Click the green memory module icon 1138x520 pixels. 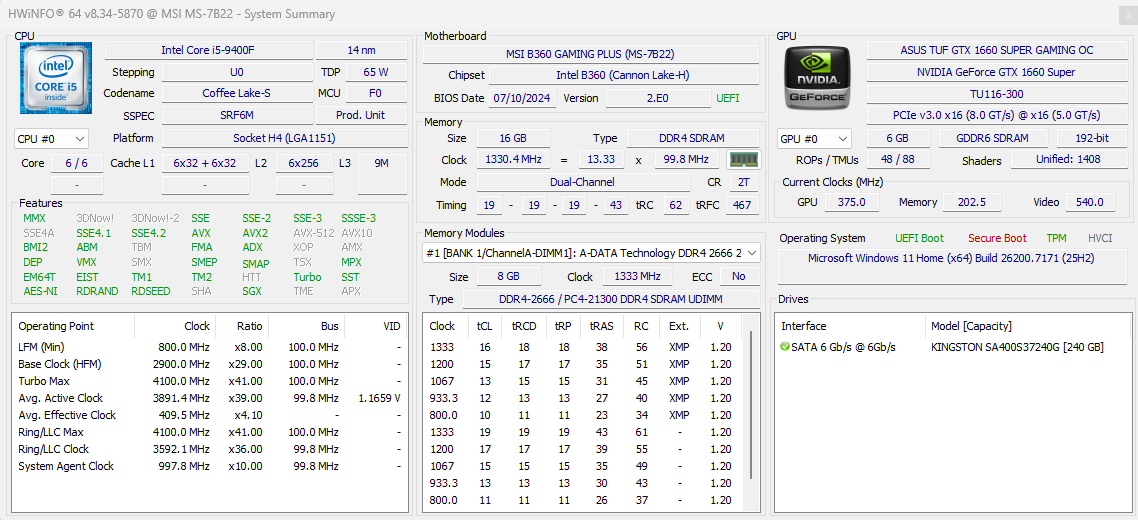coord(742,160)
